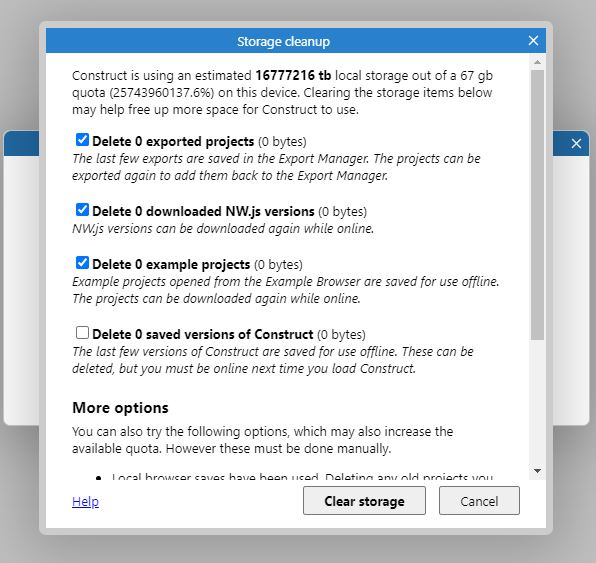Uncheck the downloaded NW.js versions checkbox

click(82, 209)
